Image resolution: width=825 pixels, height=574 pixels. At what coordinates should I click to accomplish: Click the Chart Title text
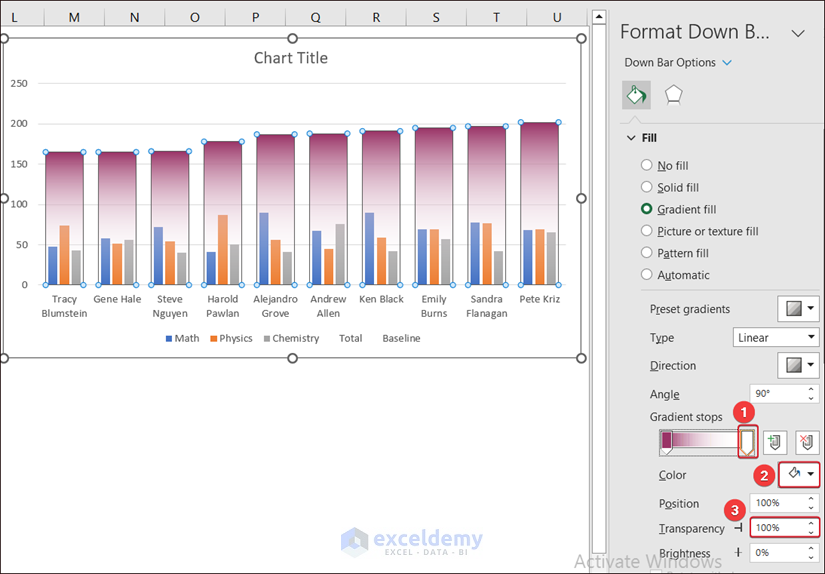point(290,58)
